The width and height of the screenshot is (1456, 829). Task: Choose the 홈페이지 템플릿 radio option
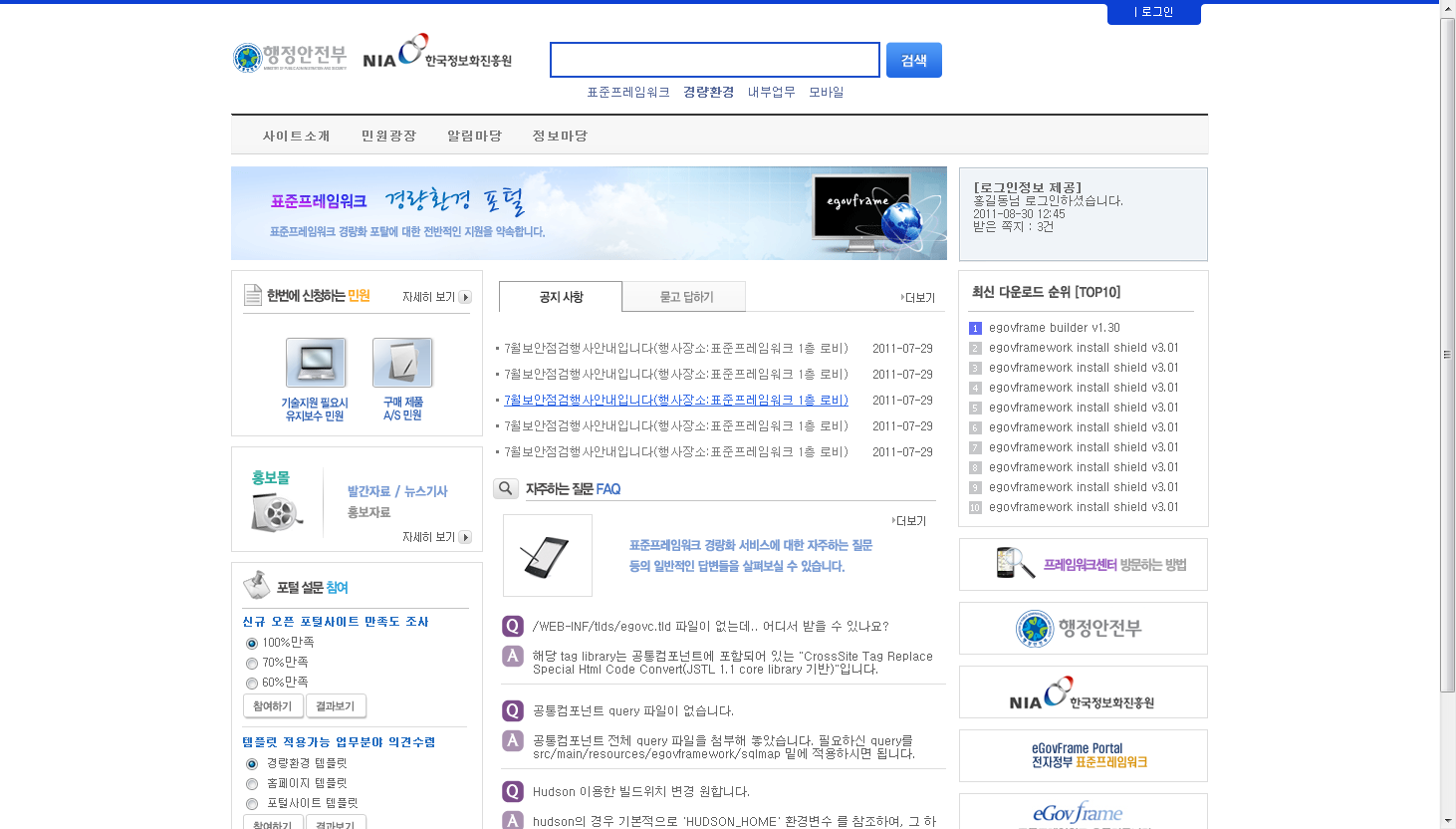click(252, 784)
